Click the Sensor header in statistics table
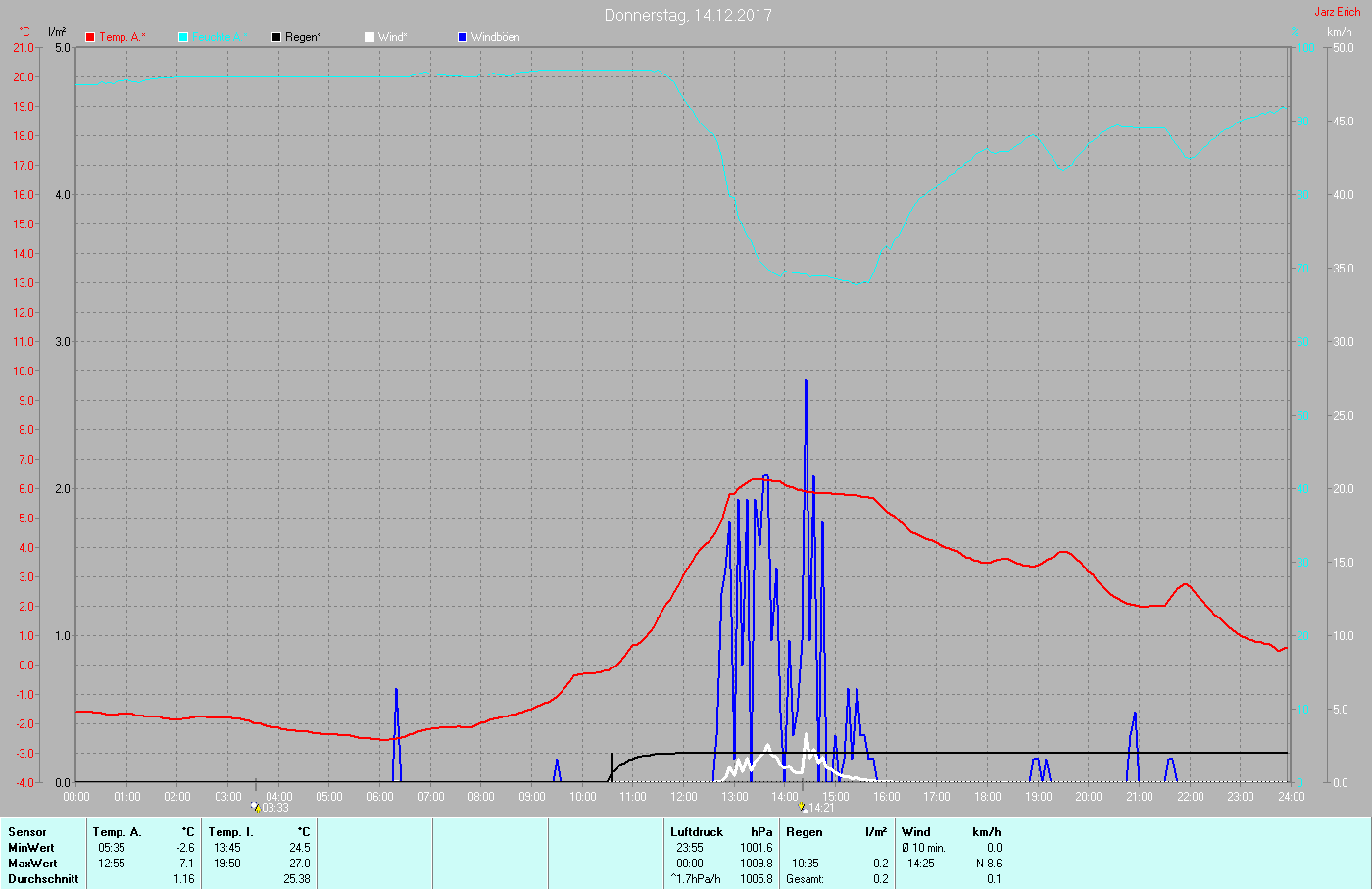Screen dimensions: 1372x889 tap(27, 832)
